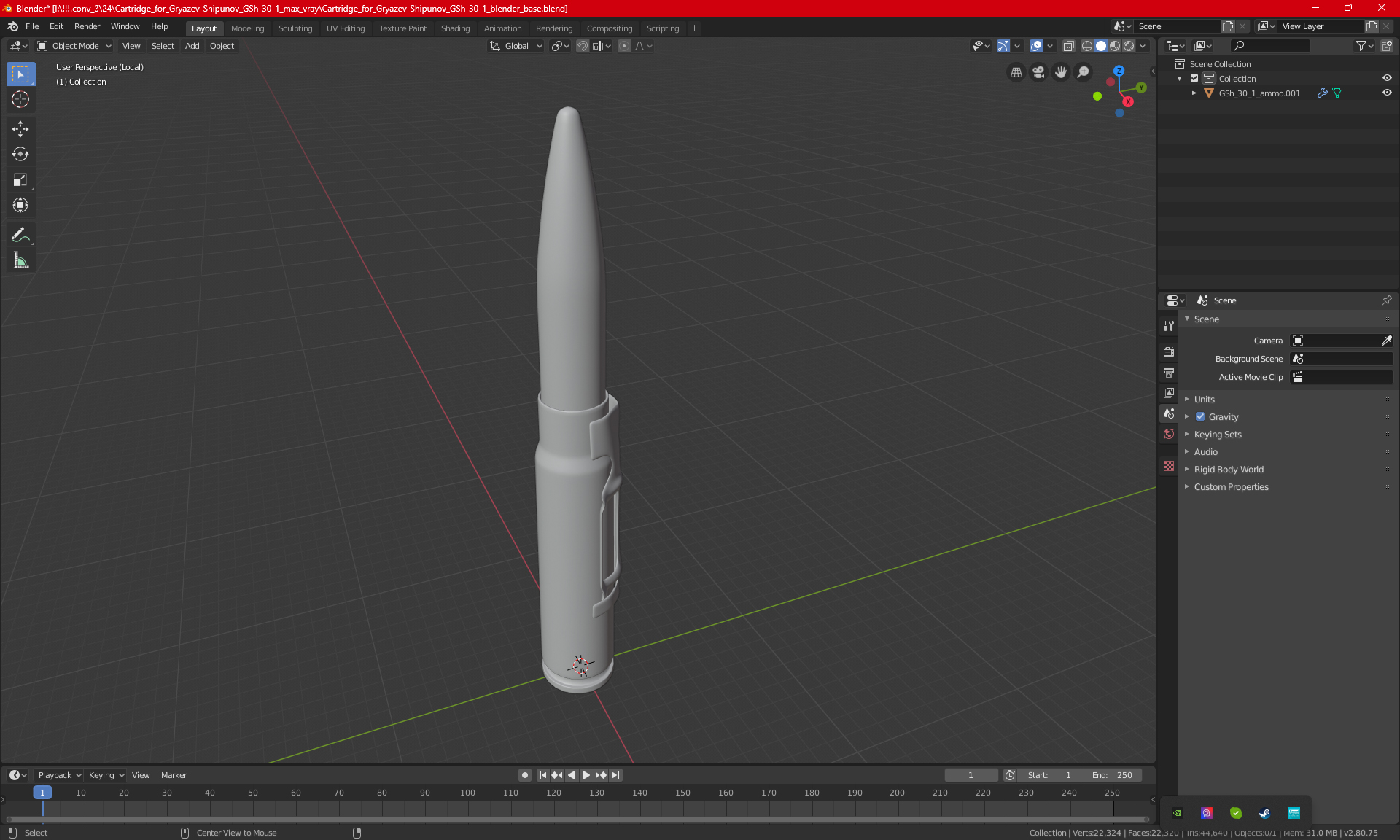This screenshot has height=840, width=1400.
Task: Click the timeline horizontal scrollbar
Action: (577, 820)
